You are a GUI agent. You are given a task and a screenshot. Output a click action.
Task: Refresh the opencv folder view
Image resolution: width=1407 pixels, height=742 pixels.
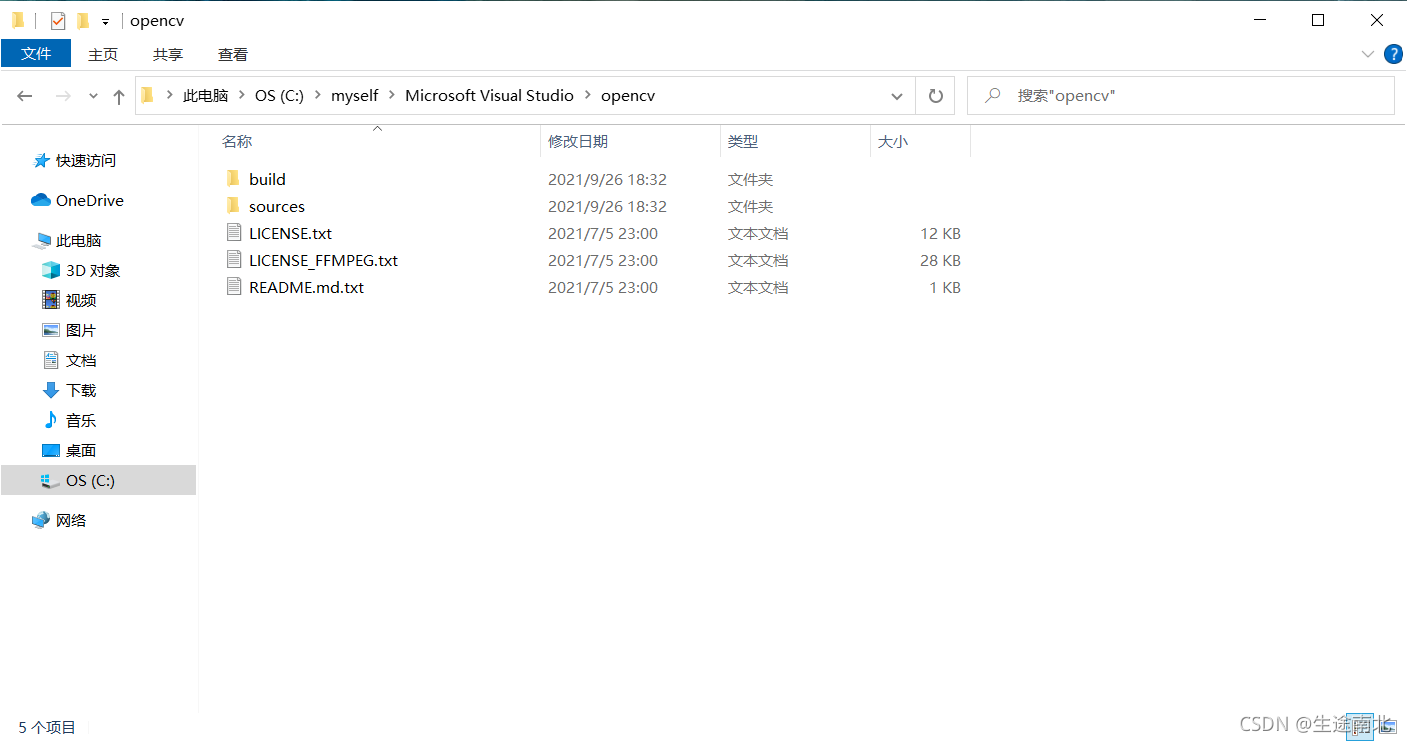(x=935, y=96)
